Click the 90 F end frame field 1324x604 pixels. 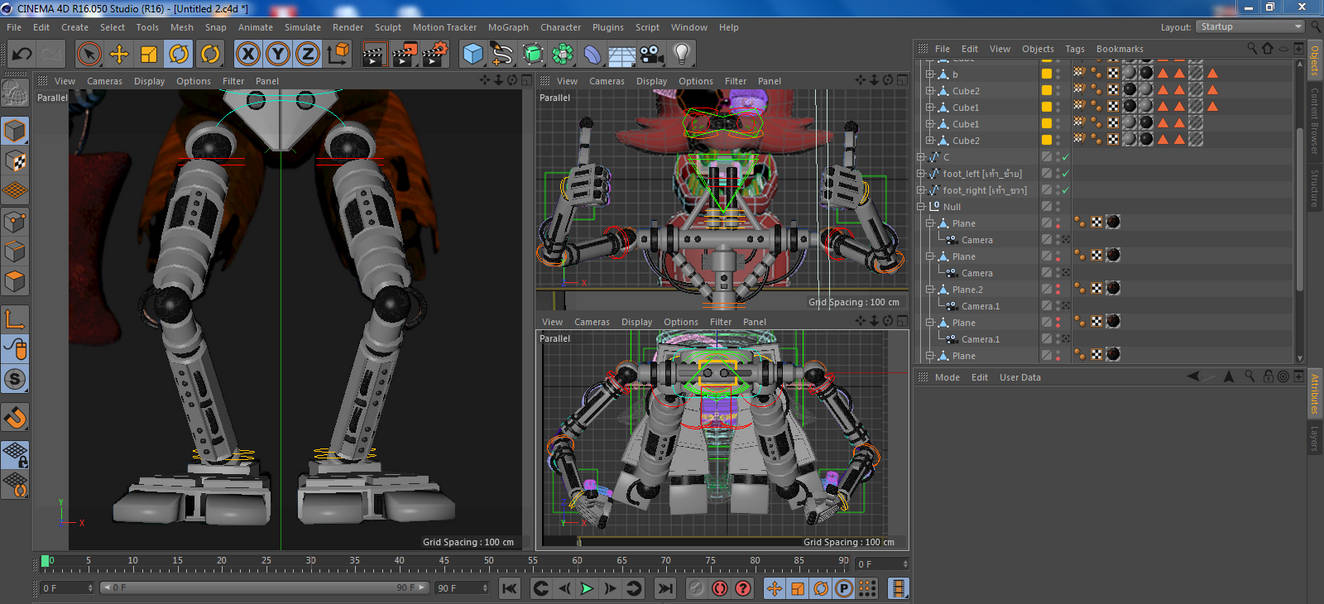[x=461, y=588]
